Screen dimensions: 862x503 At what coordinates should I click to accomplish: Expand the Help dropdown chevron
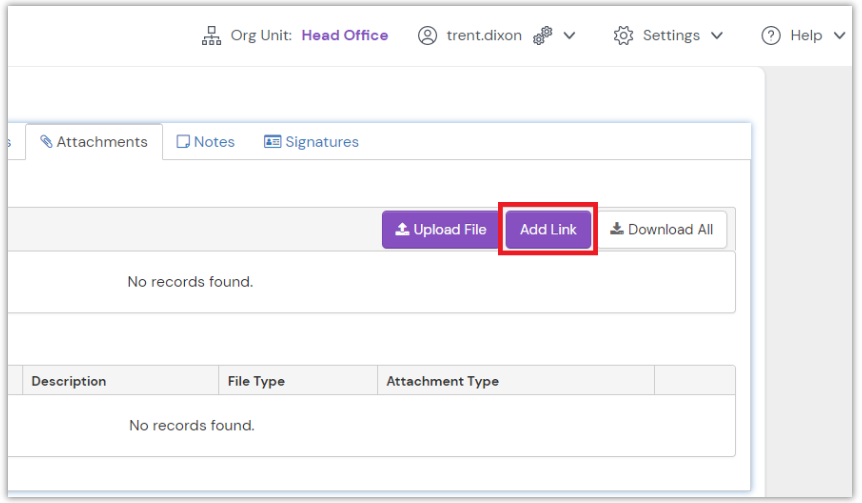click(x=840, y=36)
